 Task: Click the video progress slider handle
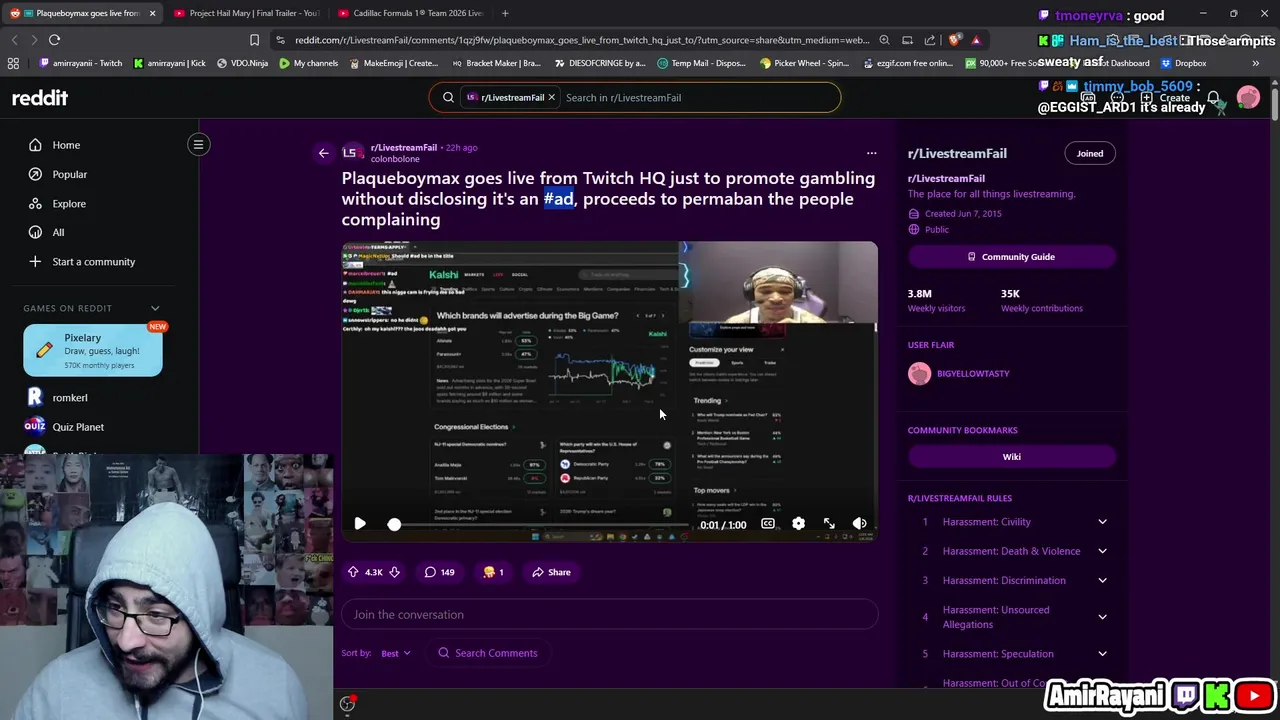[394, 524]
